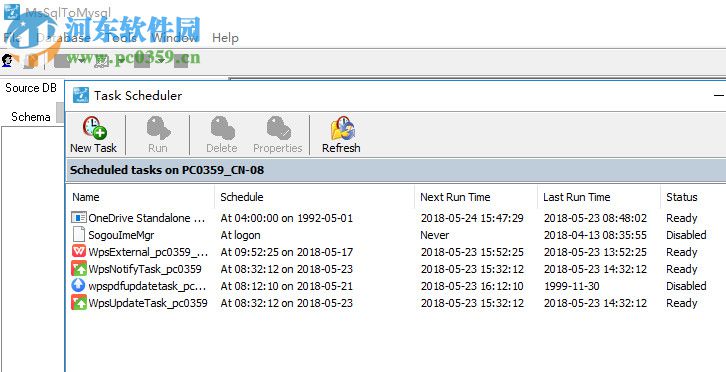Screen dimensions: 726x372
Task: Click last run time '2018-05-23 13:52:25'
Action: coord(595,252)
